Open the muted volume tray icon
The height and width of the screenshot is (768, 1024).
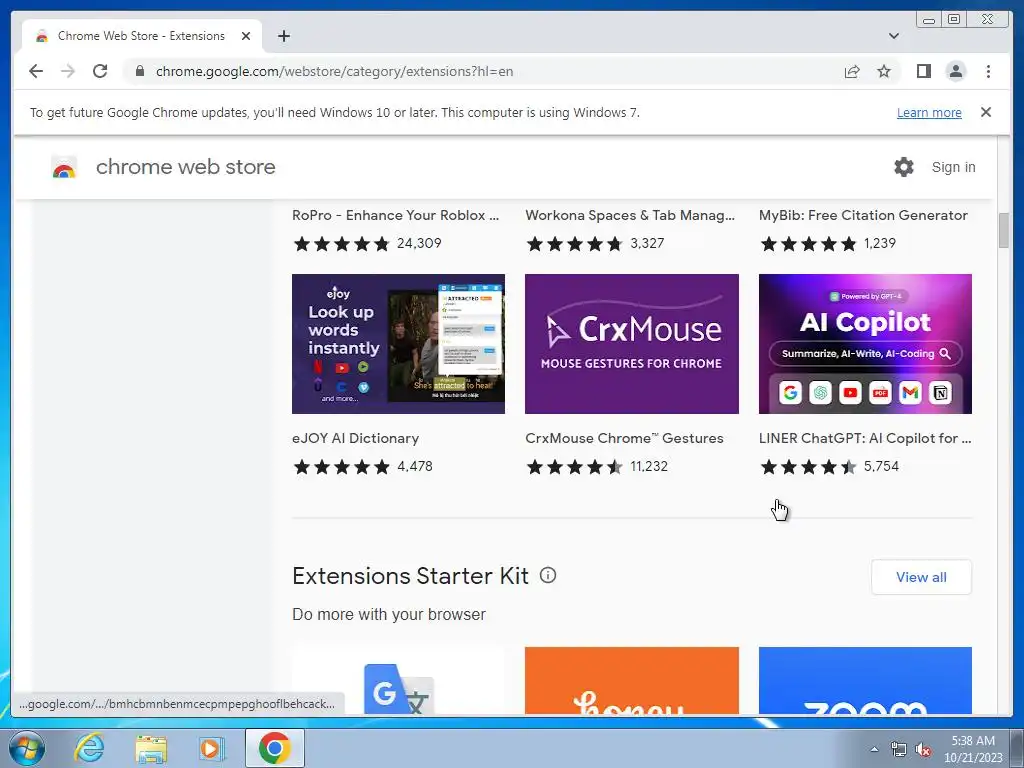(923, 750)
